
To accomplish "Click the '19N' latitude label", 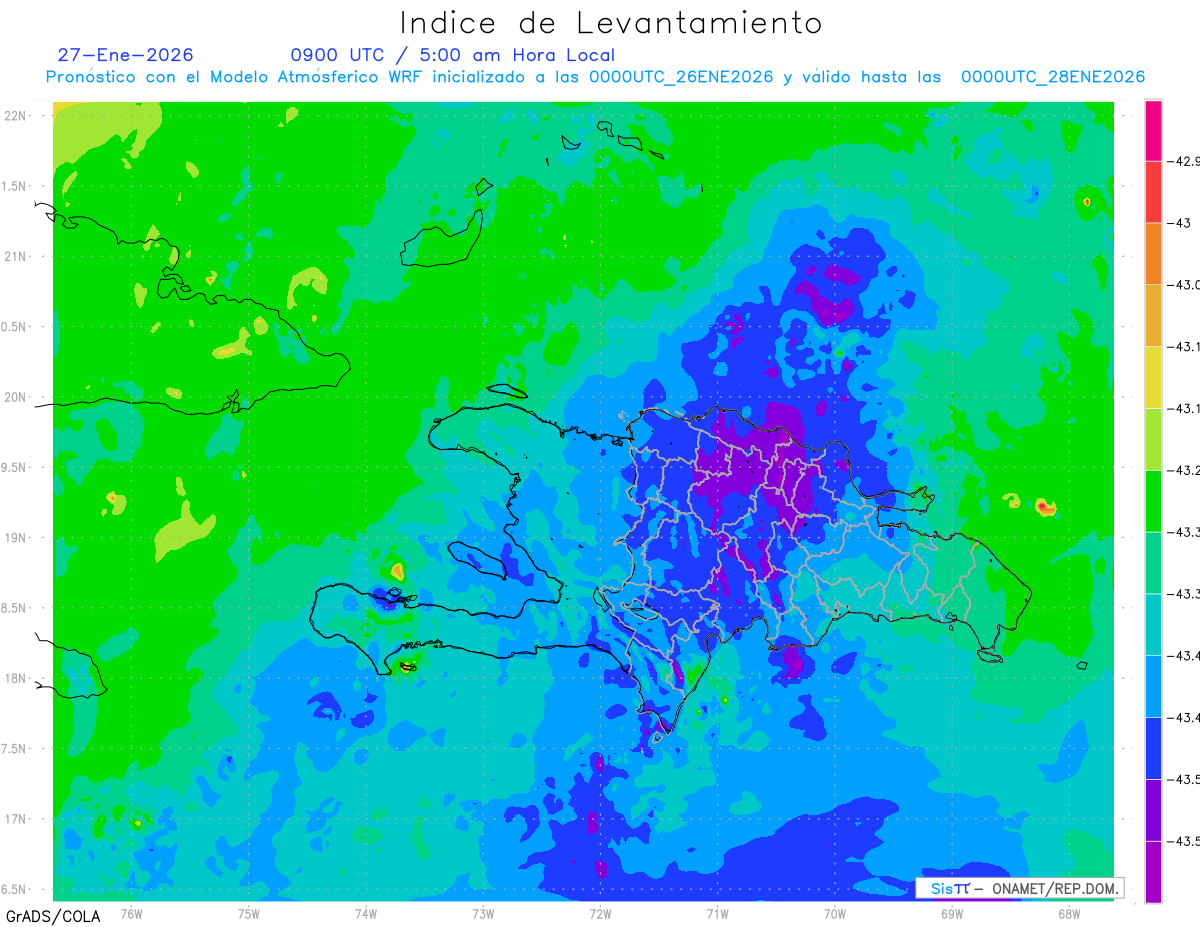I will pos(16,537).
